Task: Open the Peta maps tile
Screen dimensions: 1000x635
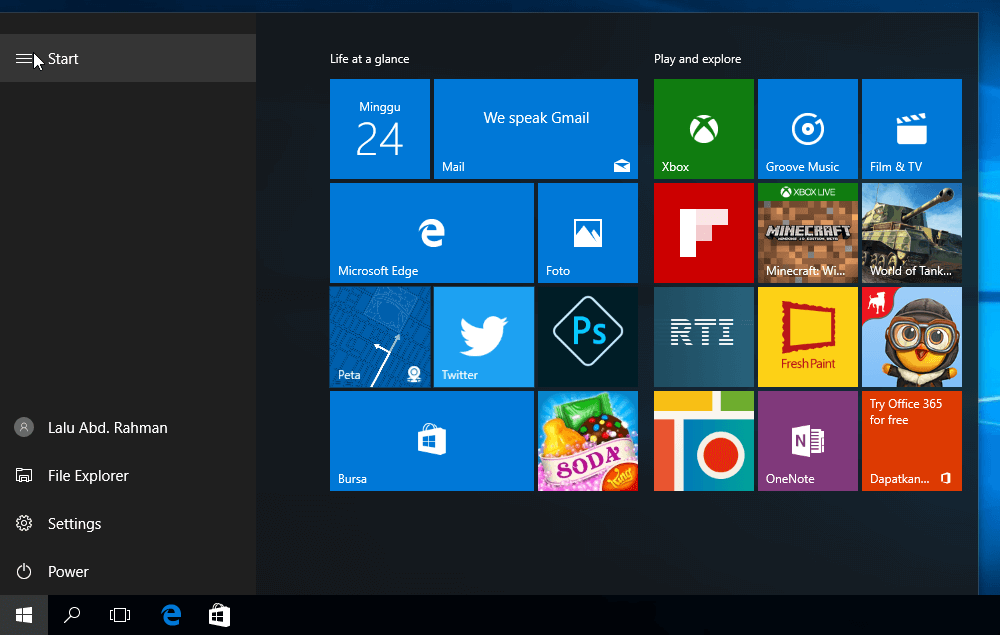Action: pyautogui.click(x=379, y=337)
